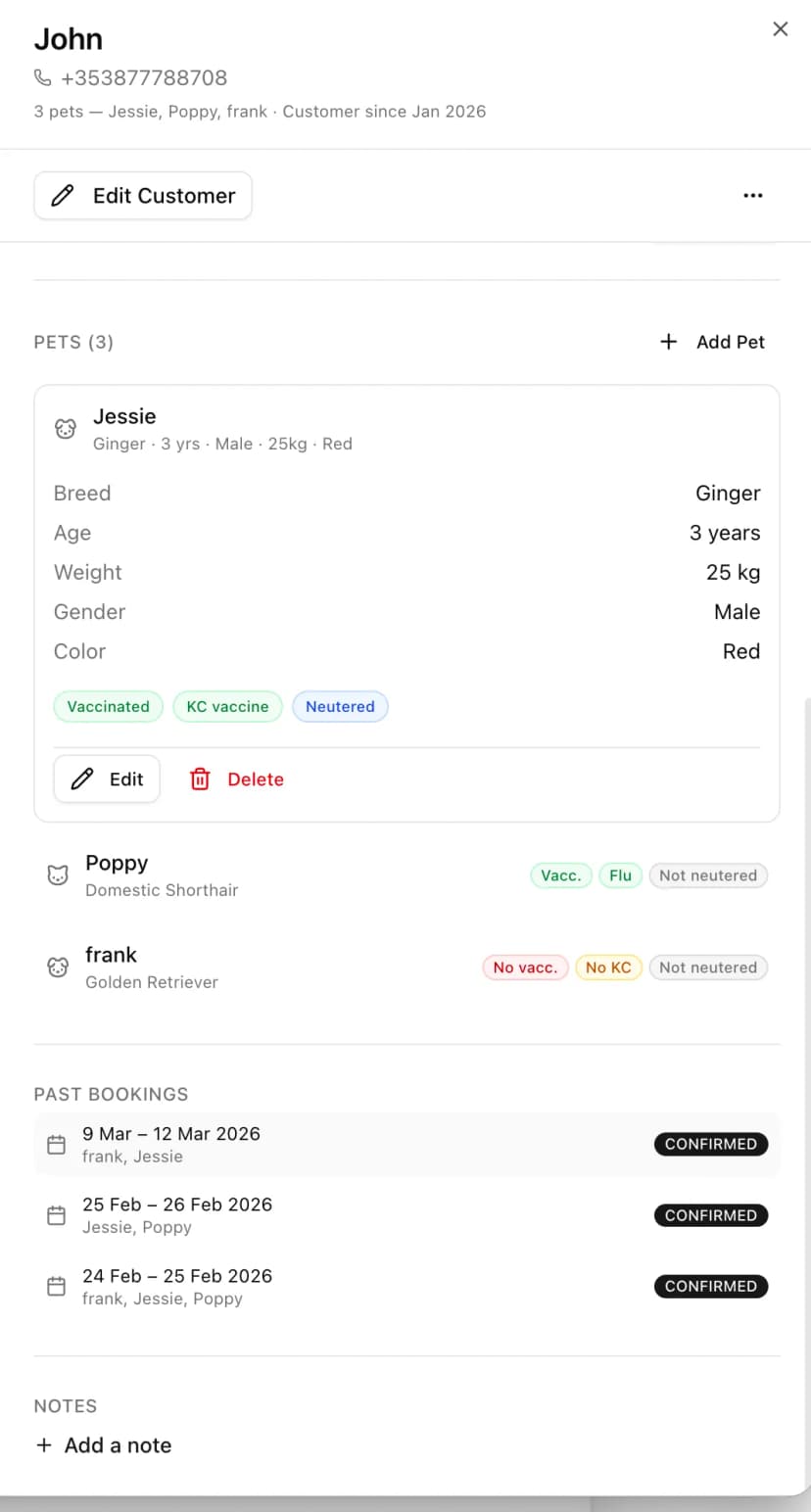This screenshot has width=811, height=1512.
Task: Click the cat icon beside Poppy
Action: [58, 874]
